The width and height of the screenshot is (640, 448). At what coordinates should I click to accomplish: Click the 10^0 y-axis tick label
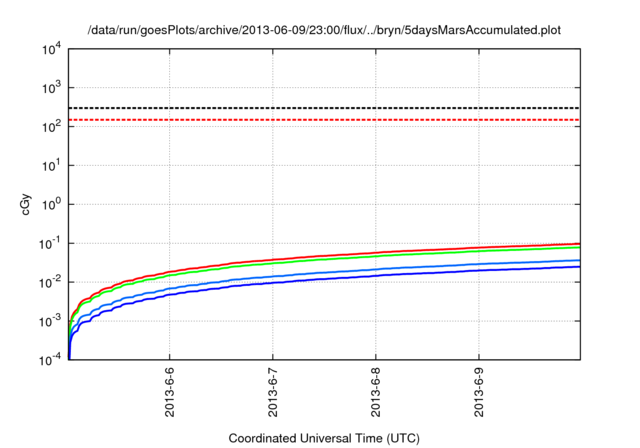pyautogui.click(x=52, y=204)
